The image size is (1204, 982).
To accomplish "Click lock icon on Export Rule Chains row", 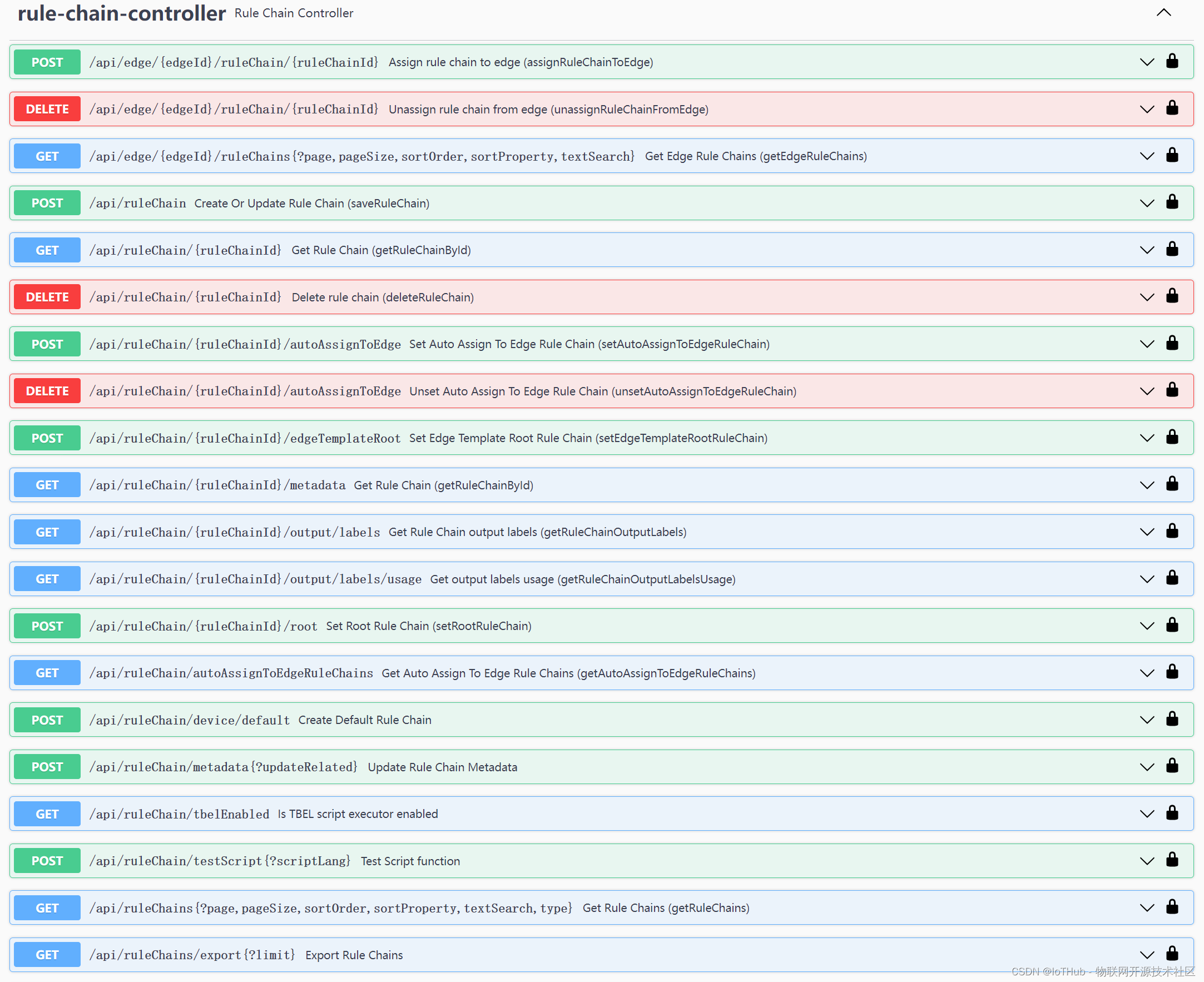I will pos(1172,954).
